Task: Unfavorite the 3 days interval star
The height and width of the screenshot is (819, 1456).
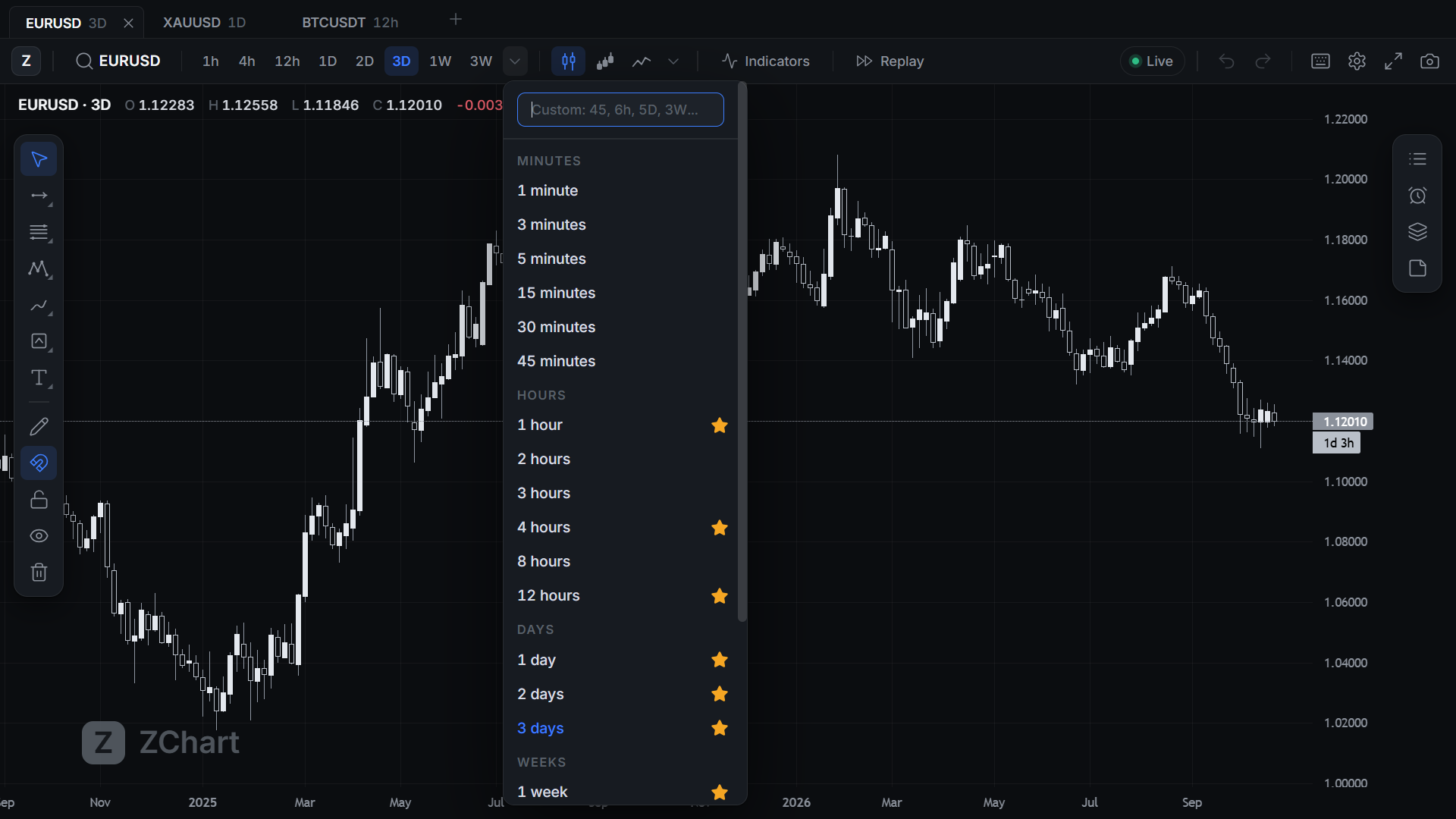Action: click(x=720, y=728)
